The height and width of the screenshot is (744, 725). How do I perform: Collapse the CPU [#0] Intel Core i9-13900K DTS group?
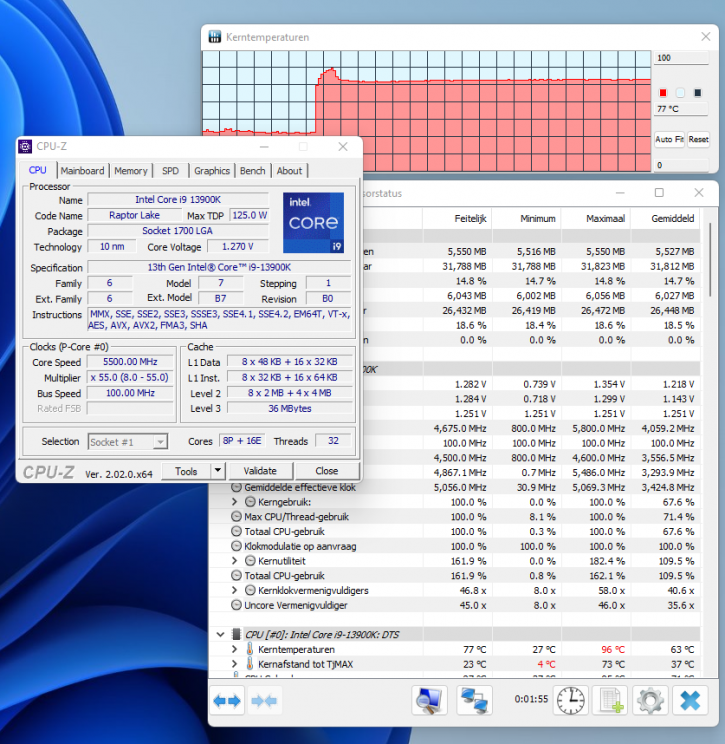click(x=220, y=634)
